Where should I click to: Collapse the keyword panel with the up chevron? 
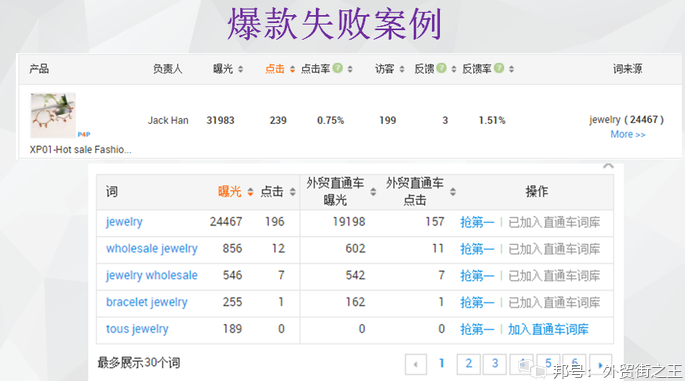coord(608,166)
